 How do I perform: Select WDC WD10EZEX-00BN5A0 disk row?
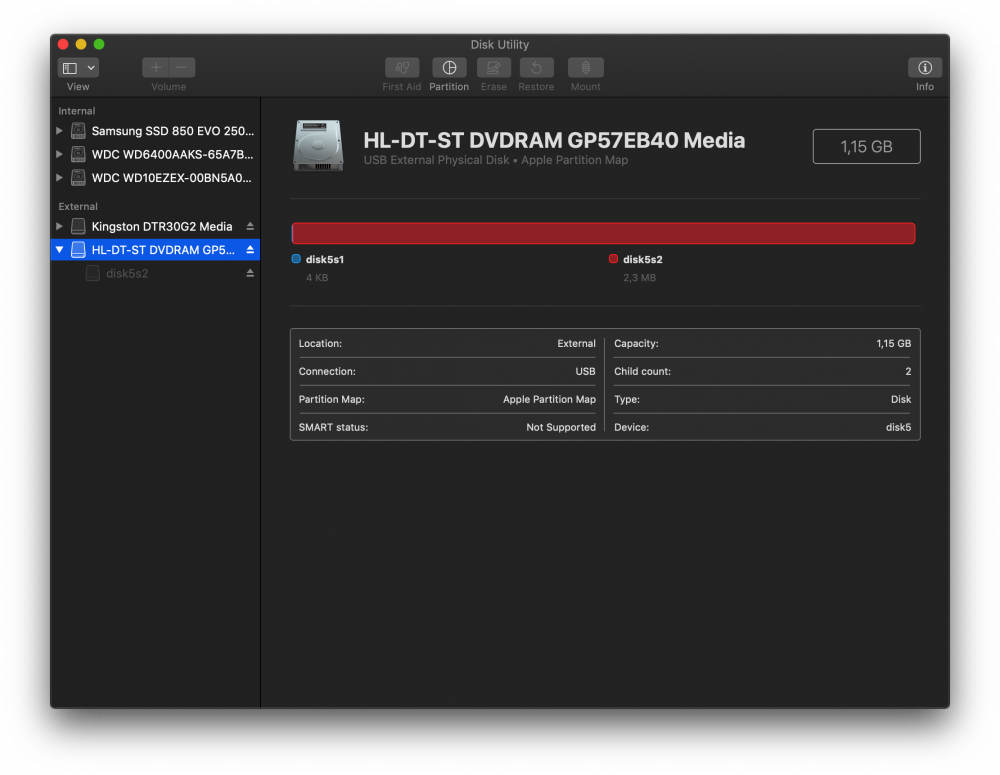(155, 177)
